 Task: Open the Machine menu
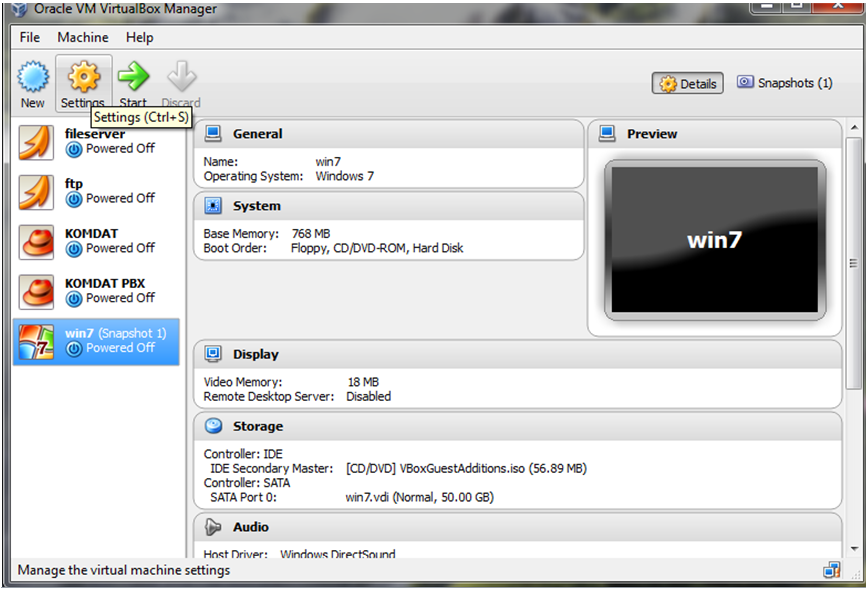[x=83, y=37]
